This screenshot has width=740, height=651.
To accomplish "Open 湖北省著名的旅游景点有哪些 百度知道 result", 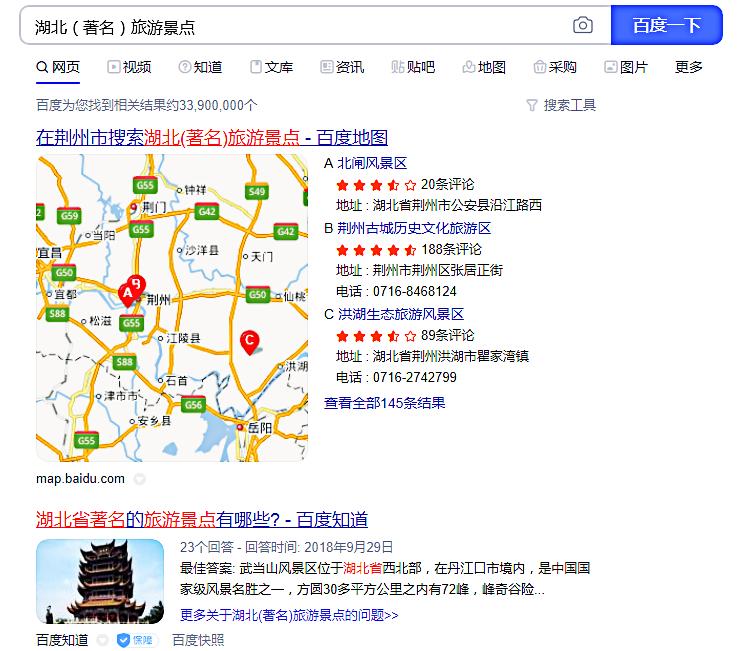I will [202, 520].
